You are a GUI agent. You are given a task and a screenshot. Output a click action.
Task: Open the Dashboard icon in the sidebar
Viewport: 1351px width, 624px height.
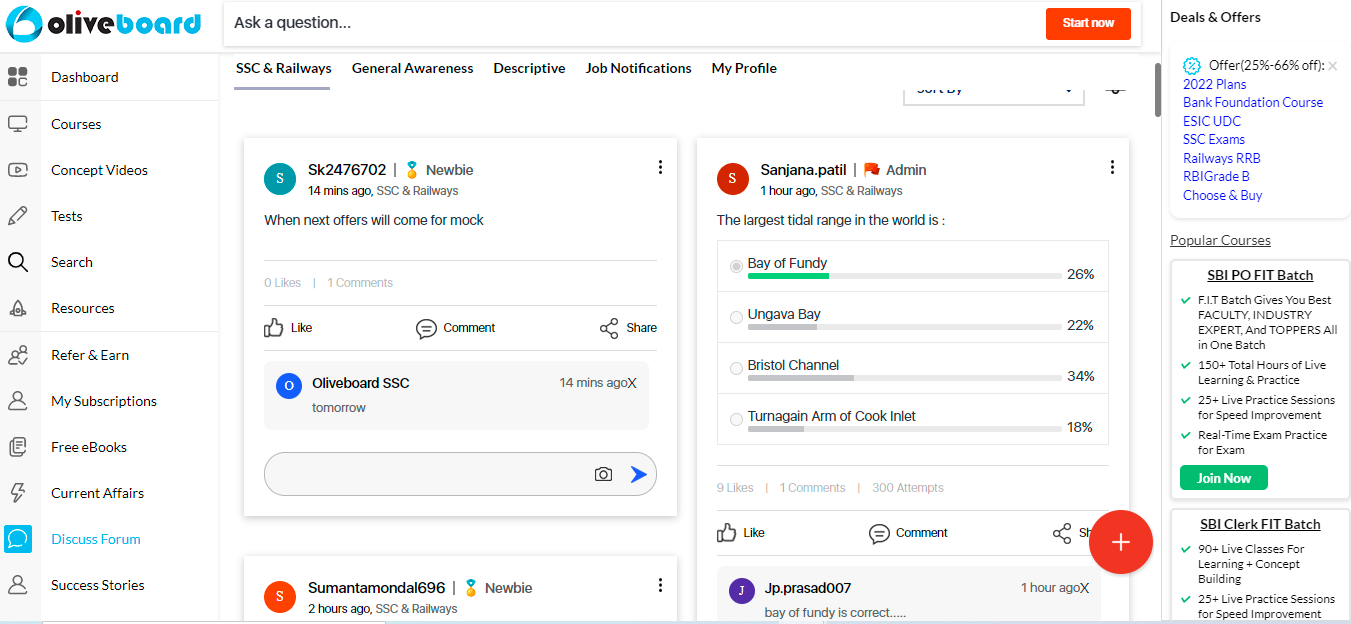(x=17, y=77)
